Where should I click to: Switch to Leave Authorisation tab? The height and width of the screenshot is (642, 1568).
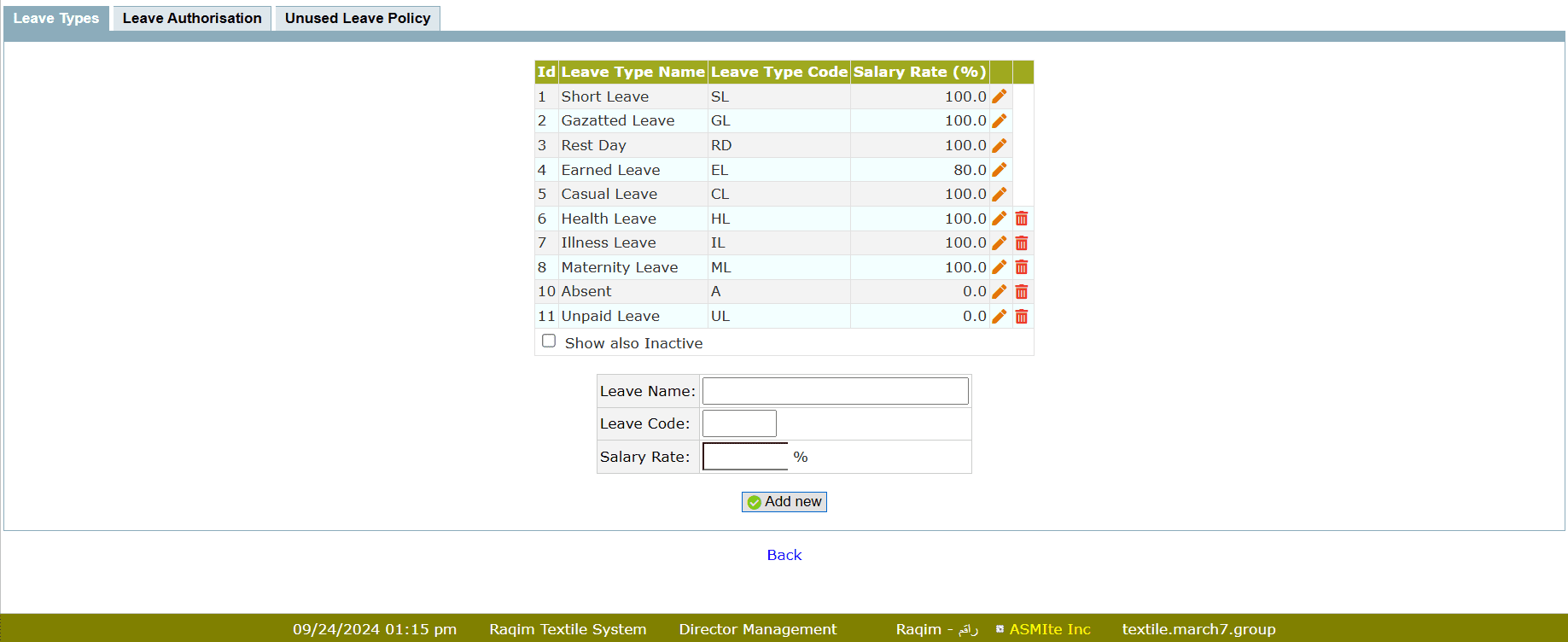[x=192, y=18]
